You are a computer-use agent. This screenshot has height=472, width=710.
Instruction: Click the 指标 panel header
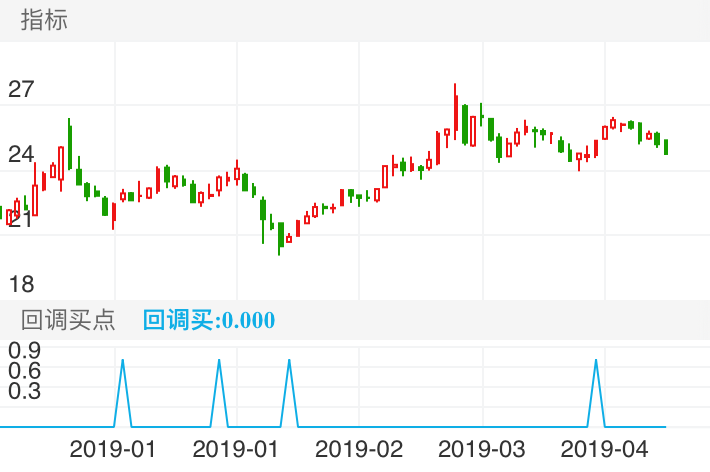click(44, 20)
